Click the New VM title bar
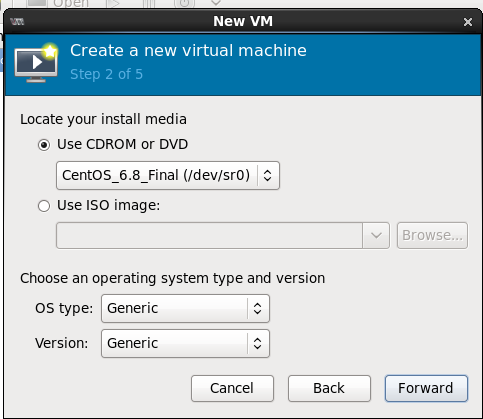 coord(243,21)
